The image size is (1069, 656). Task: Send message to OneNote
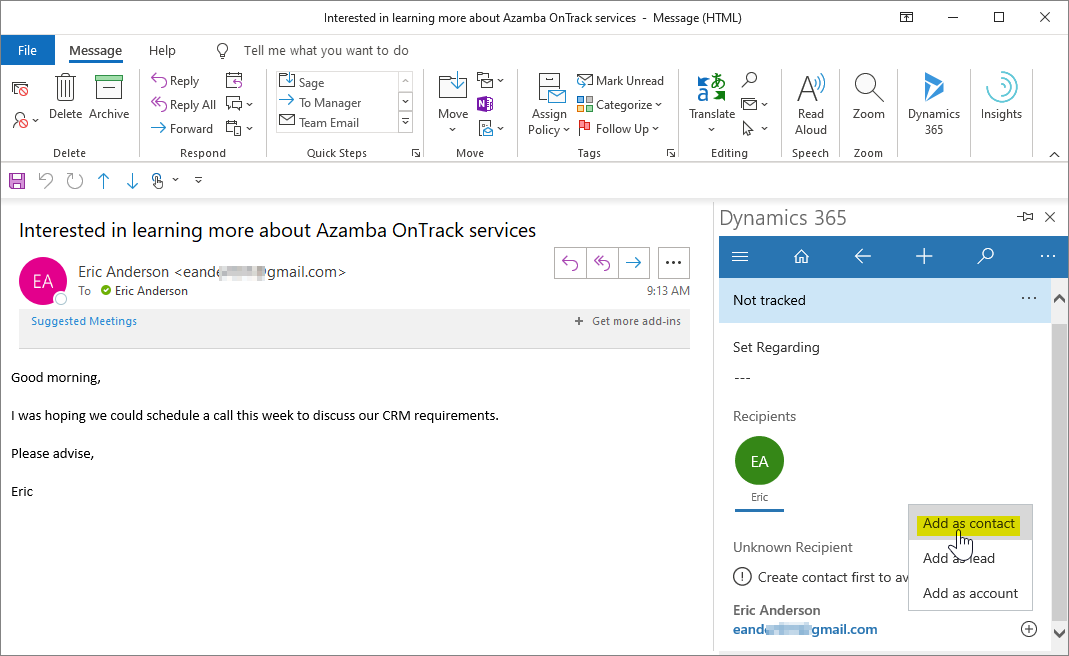(485, 104)
